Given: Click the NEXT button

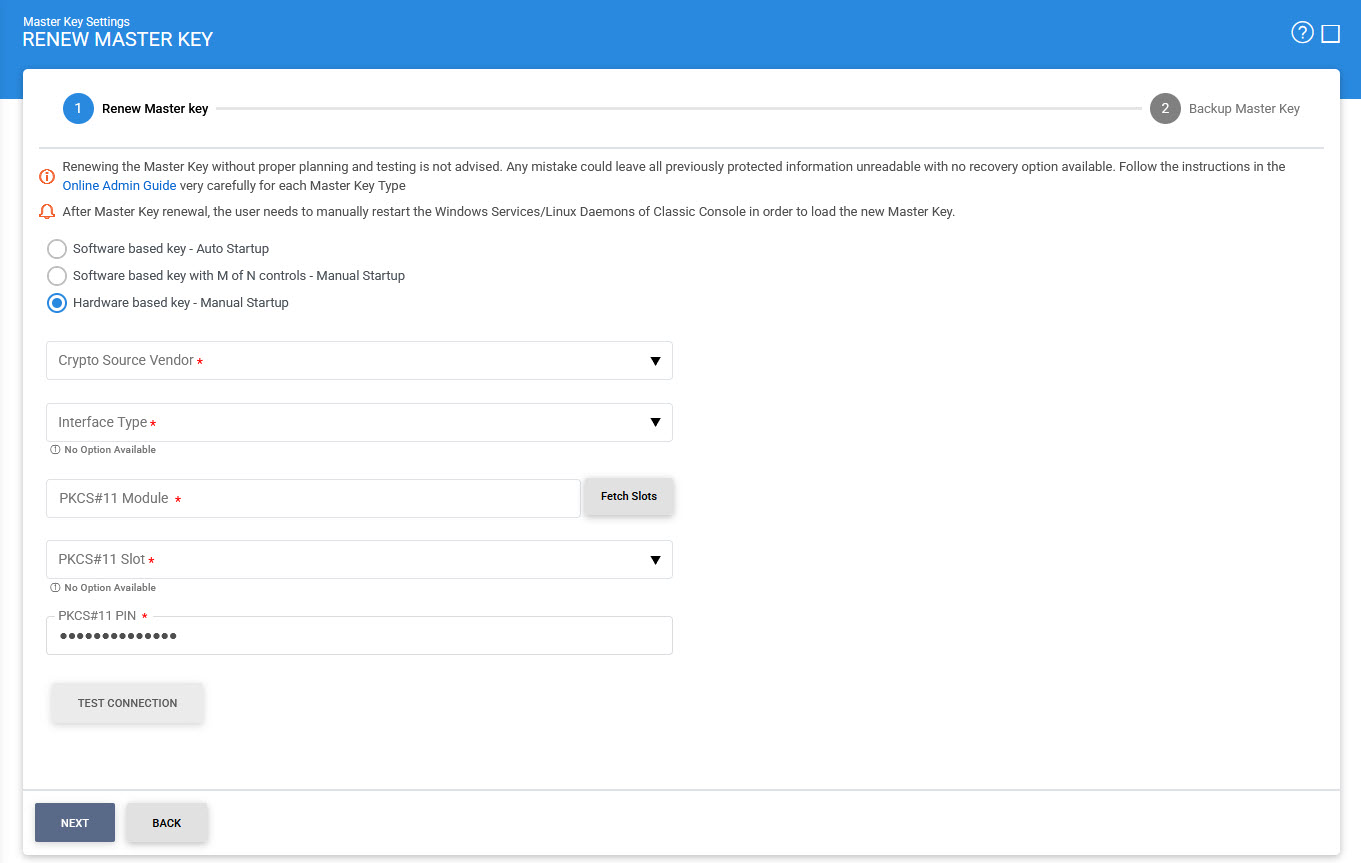Looking at the screenshot, I should point(75,823).
